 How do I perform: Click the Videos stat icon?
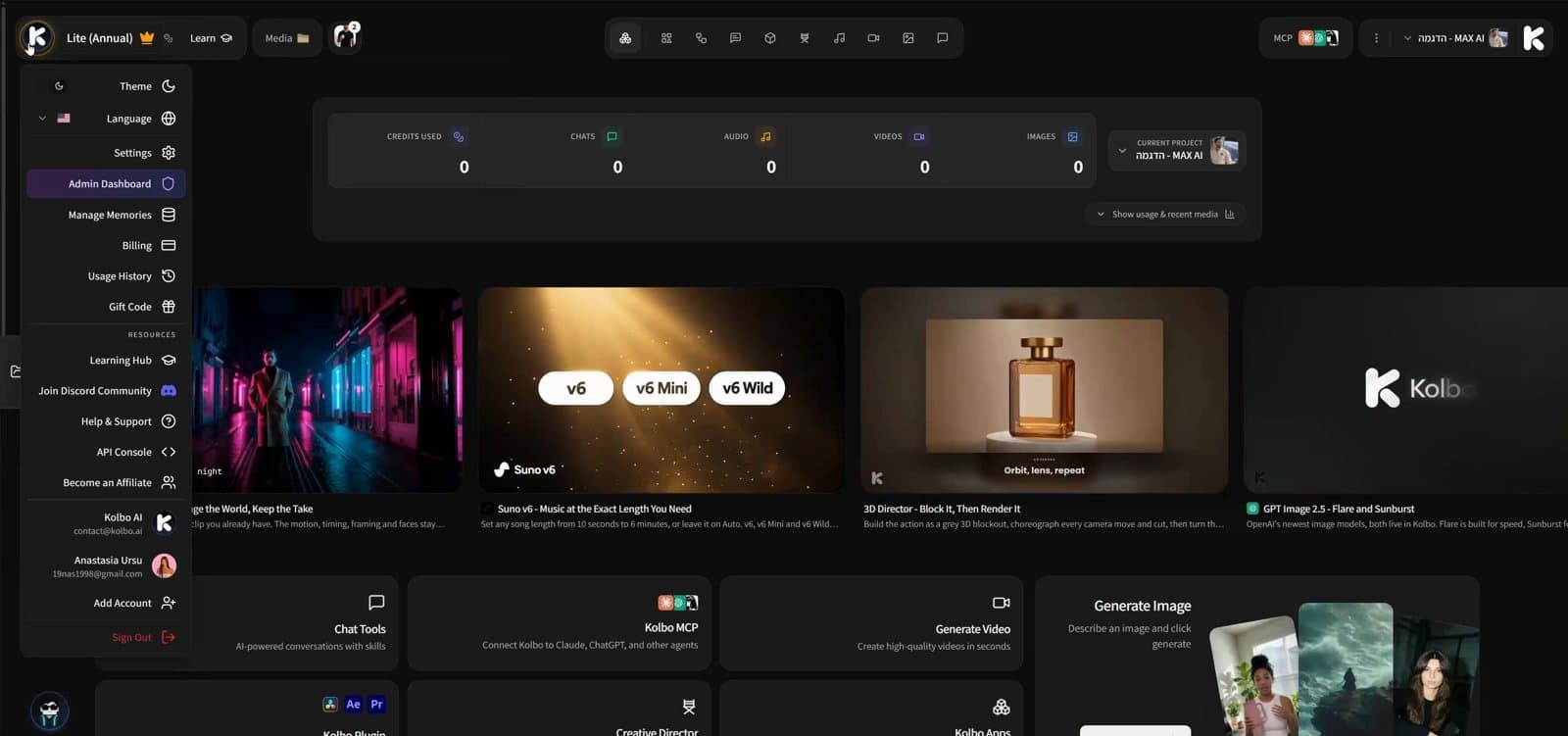click(x=919, y=137)
